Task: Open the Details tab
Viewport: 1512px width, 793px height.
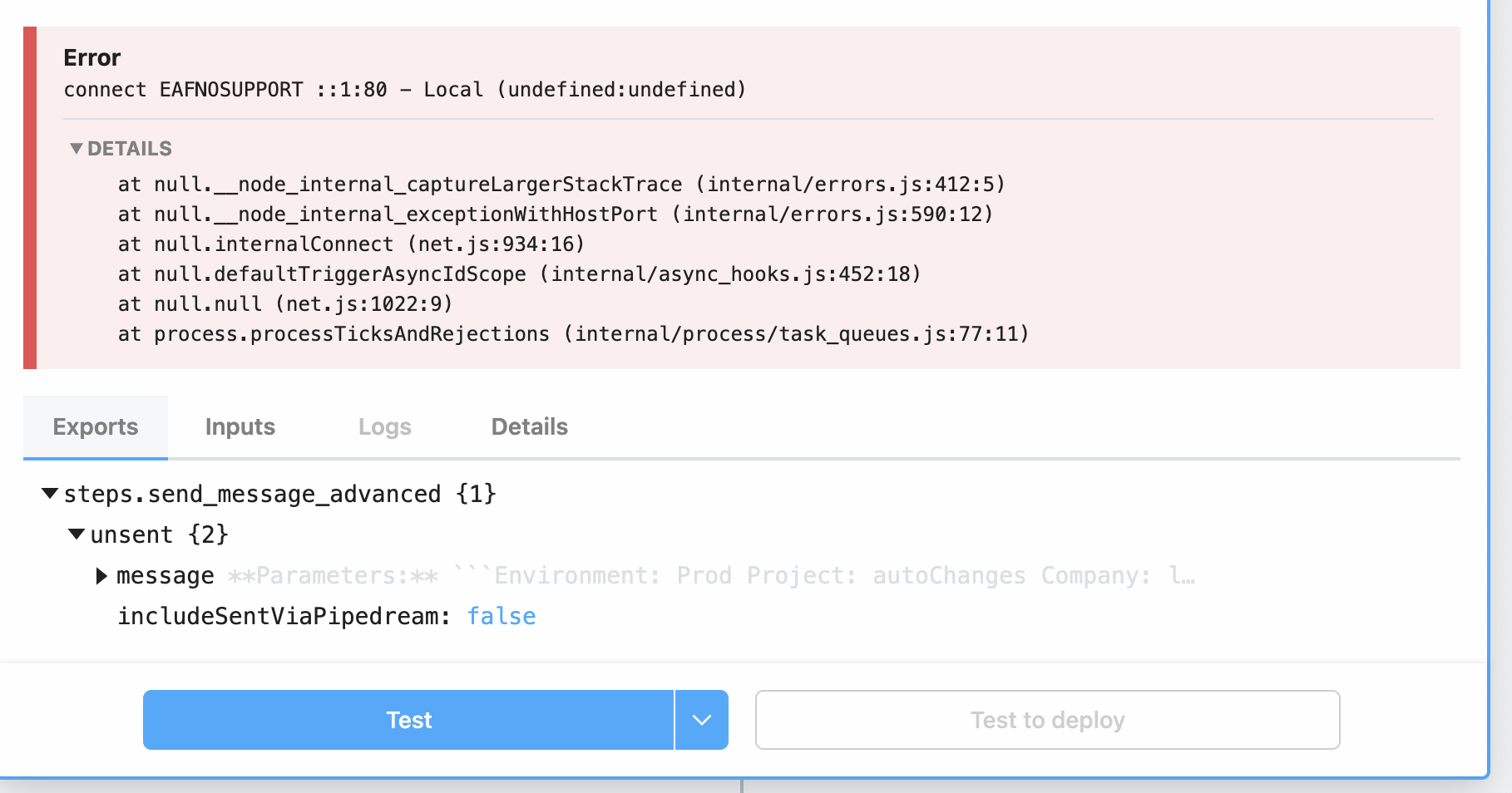Action: pos(530,426)
